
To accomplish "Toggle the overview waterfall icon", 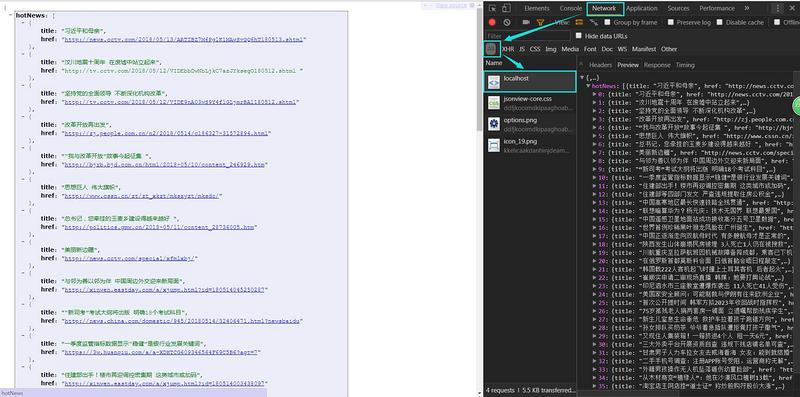I will pyautogui.click(x=593, y=22).
